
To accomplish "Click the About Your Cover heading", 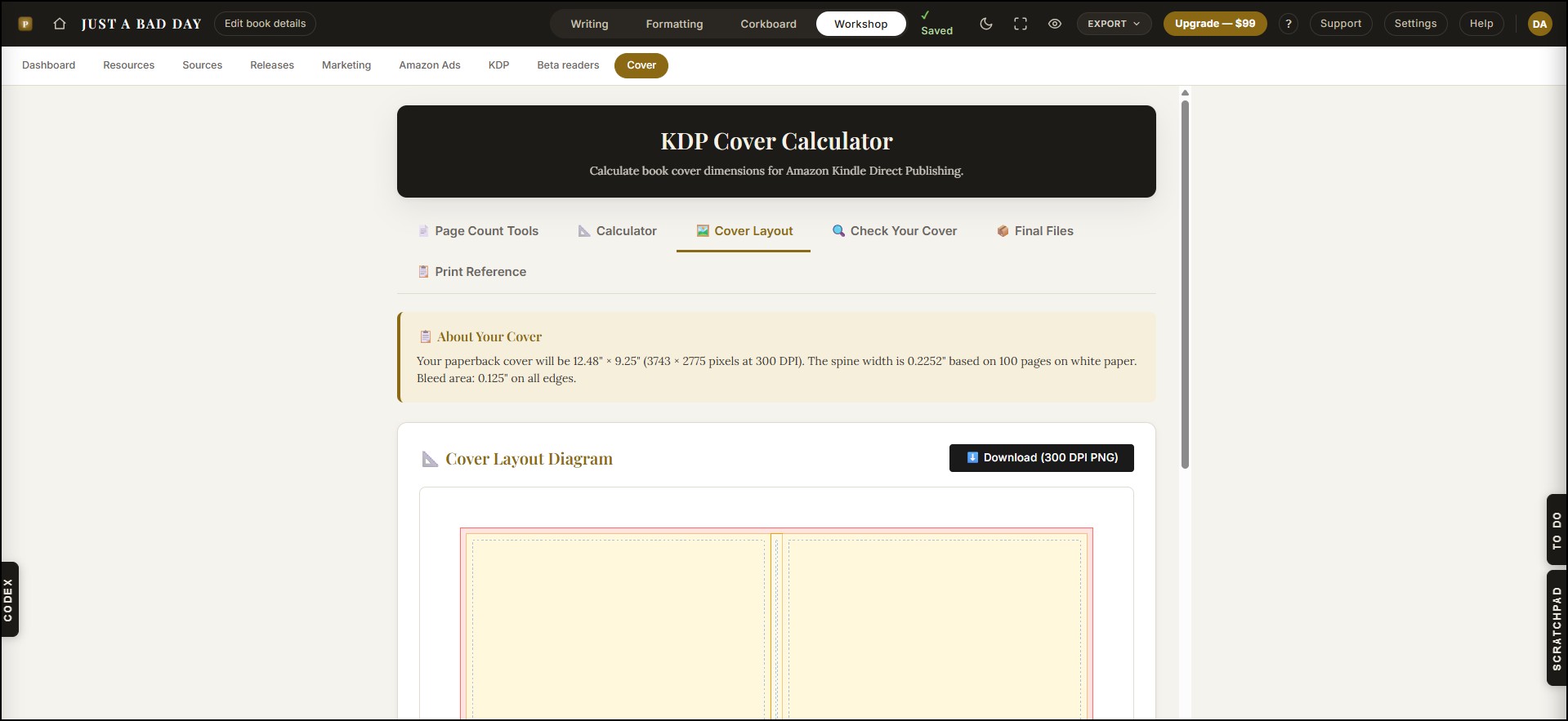I will tap(489, 336).
